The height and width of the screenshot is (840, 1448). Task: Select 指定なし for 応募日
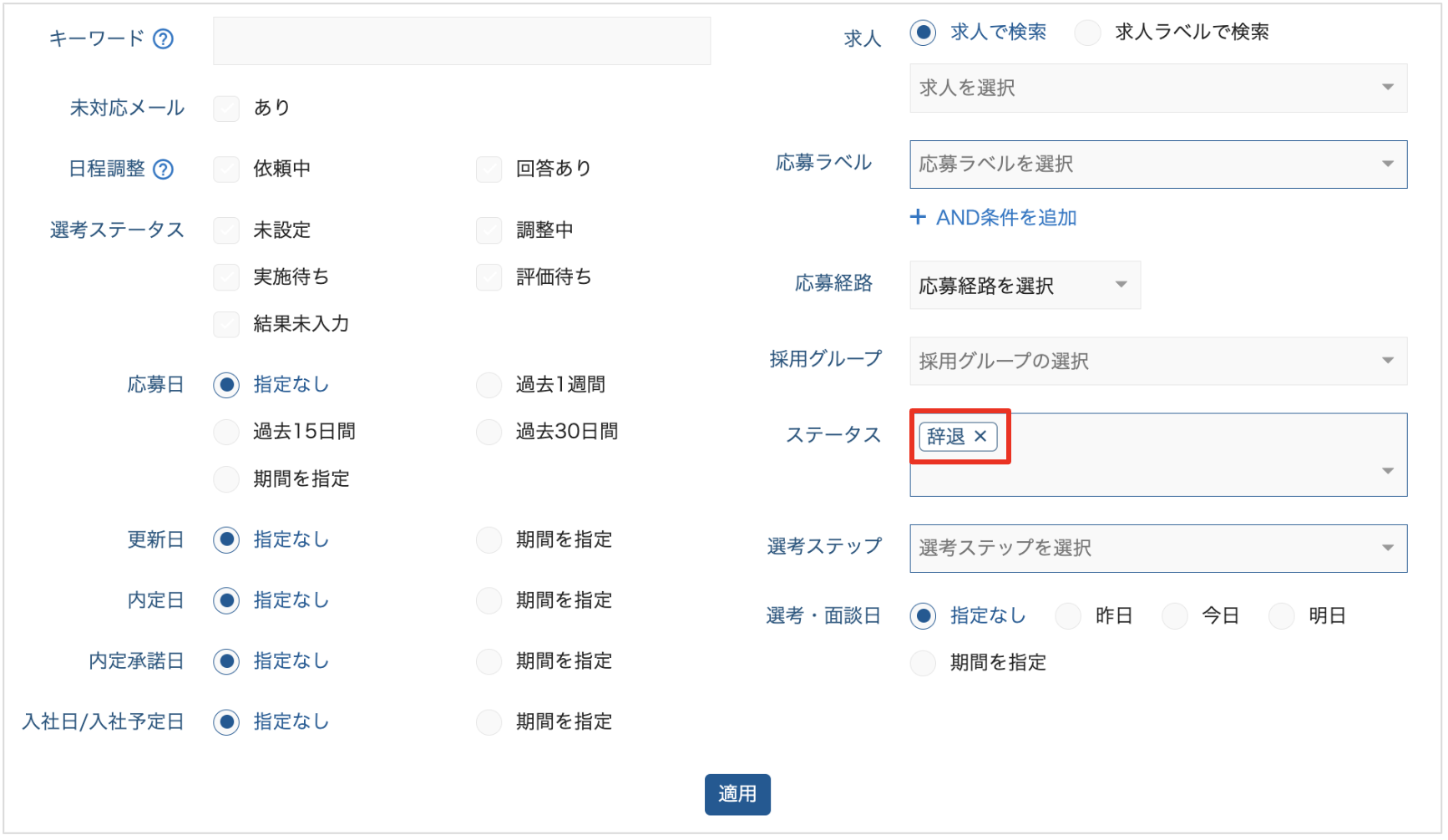(x=226, y=385)
